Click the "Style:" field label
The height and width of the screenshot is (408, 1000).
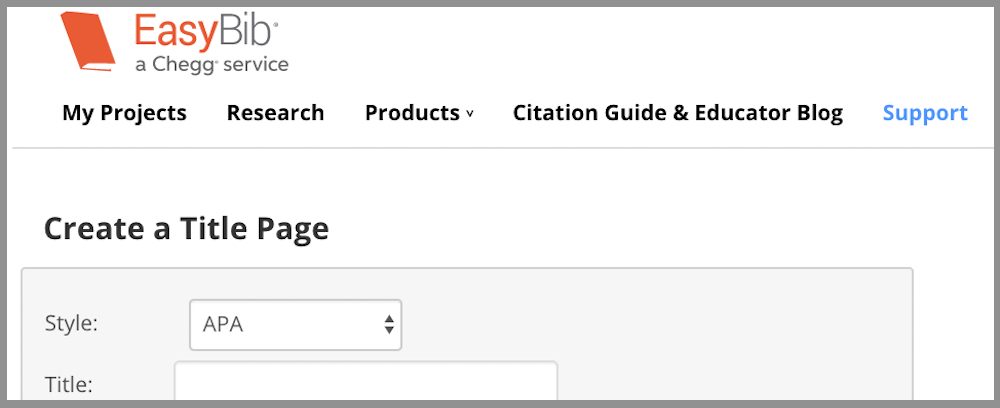[71, 323]
